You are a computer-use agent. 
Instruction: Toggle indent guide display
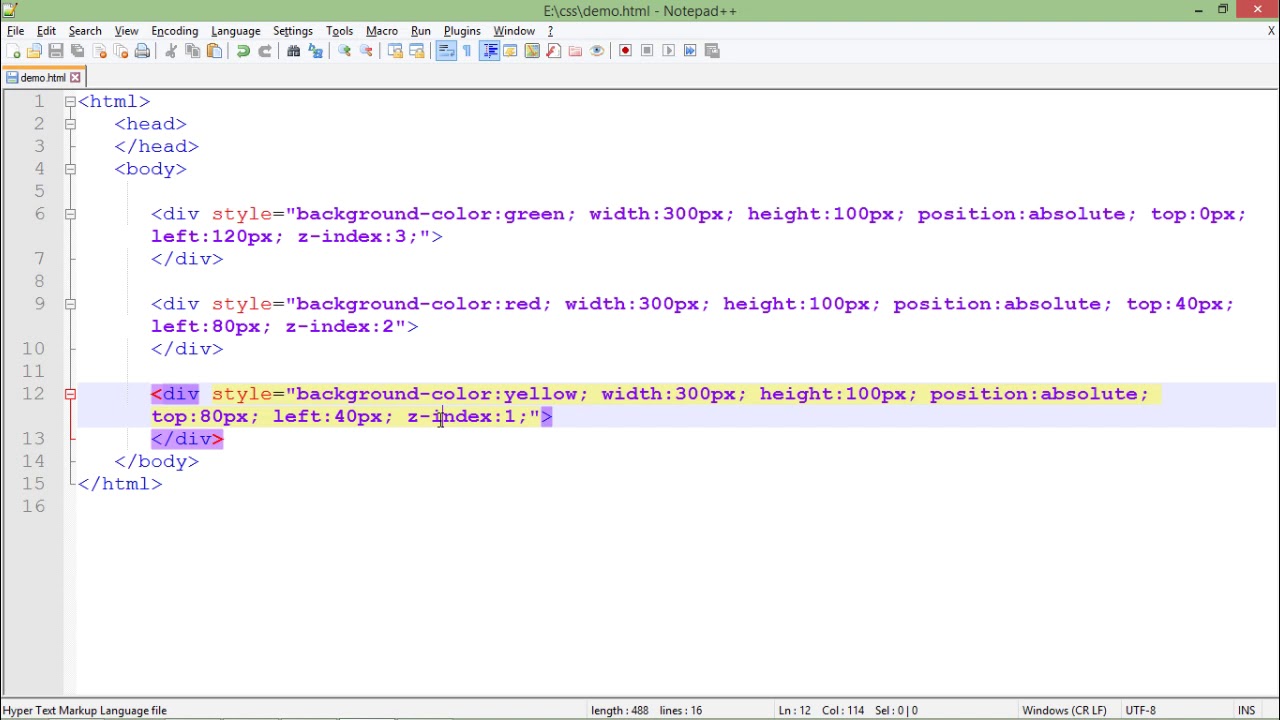[489, 51]
